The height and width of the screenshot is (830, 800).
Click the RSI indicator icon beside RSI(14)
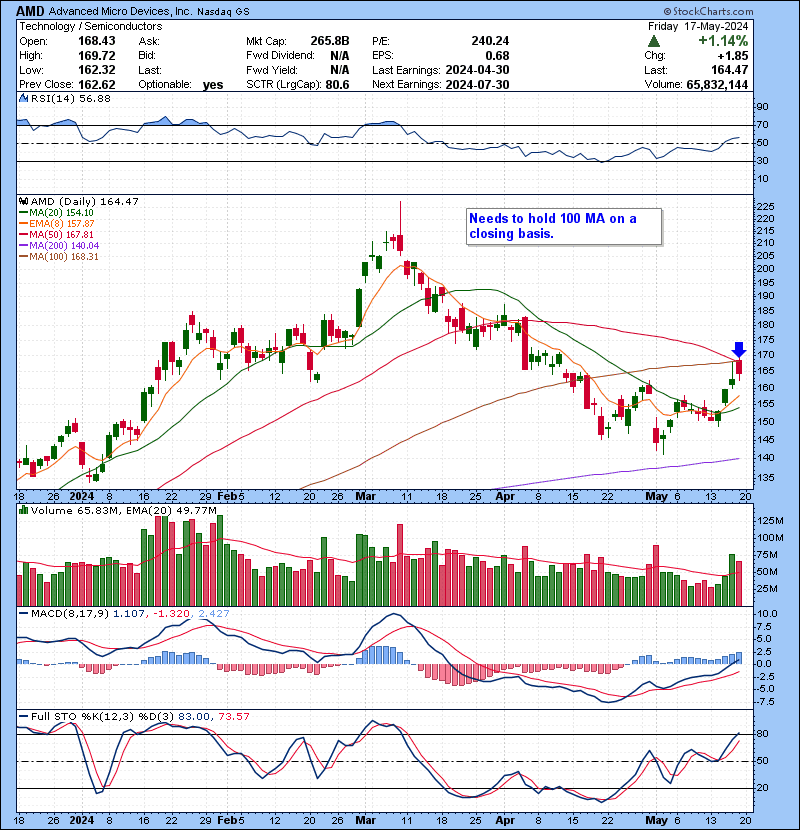tap(23, 98)
